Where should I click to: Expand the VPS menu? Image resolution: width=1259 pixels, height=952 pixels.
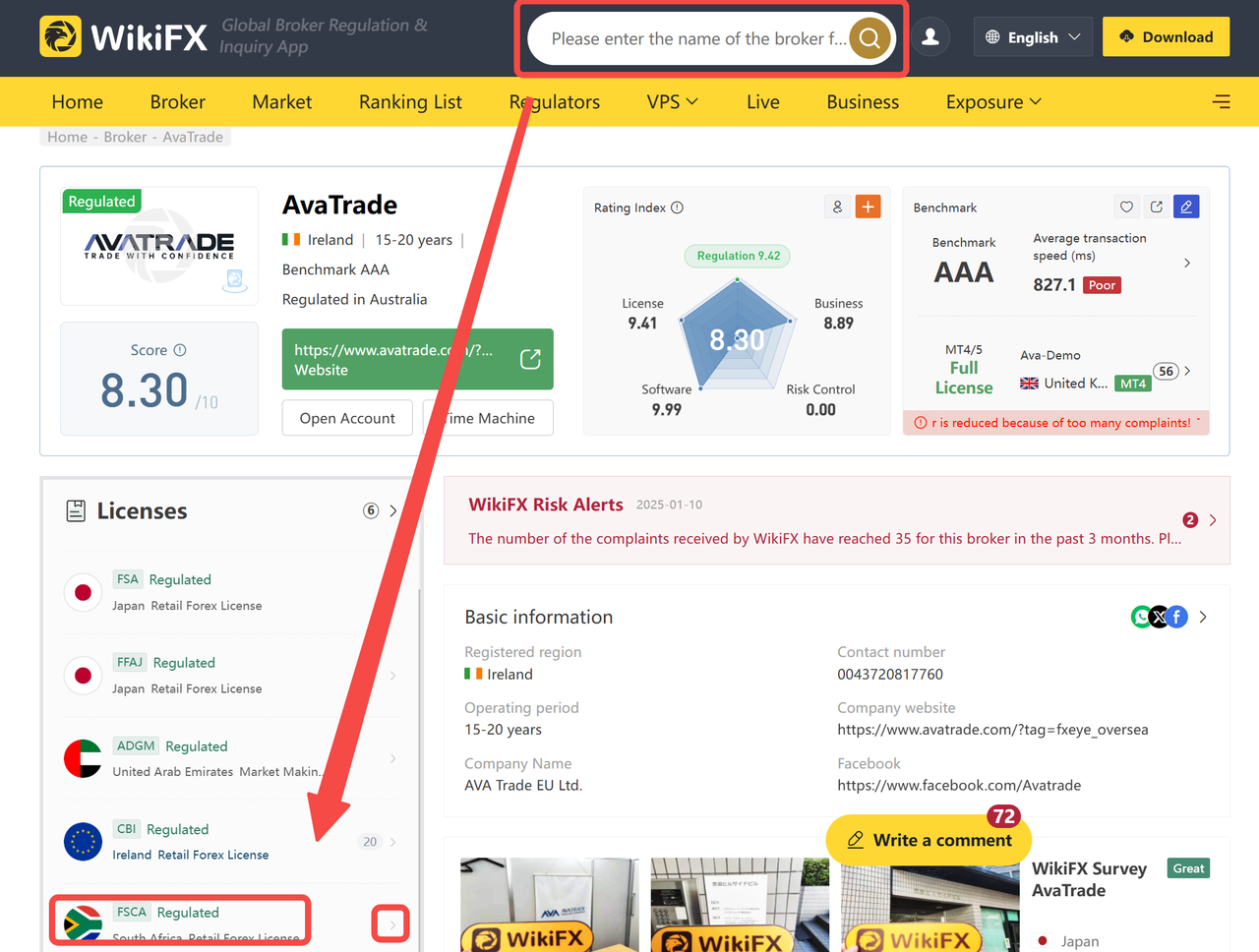click(673, 101)
